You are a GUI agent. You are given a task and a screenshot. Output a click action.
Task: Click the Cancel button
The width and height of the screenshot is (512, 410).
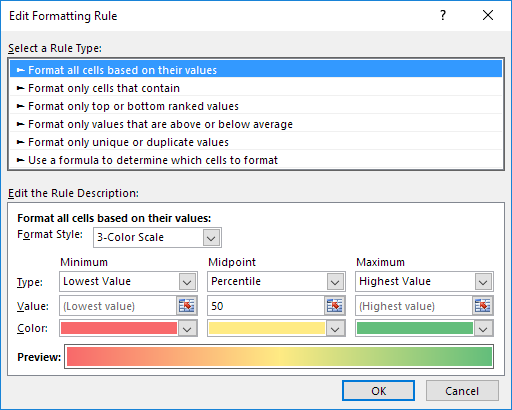tap(462, 391)
